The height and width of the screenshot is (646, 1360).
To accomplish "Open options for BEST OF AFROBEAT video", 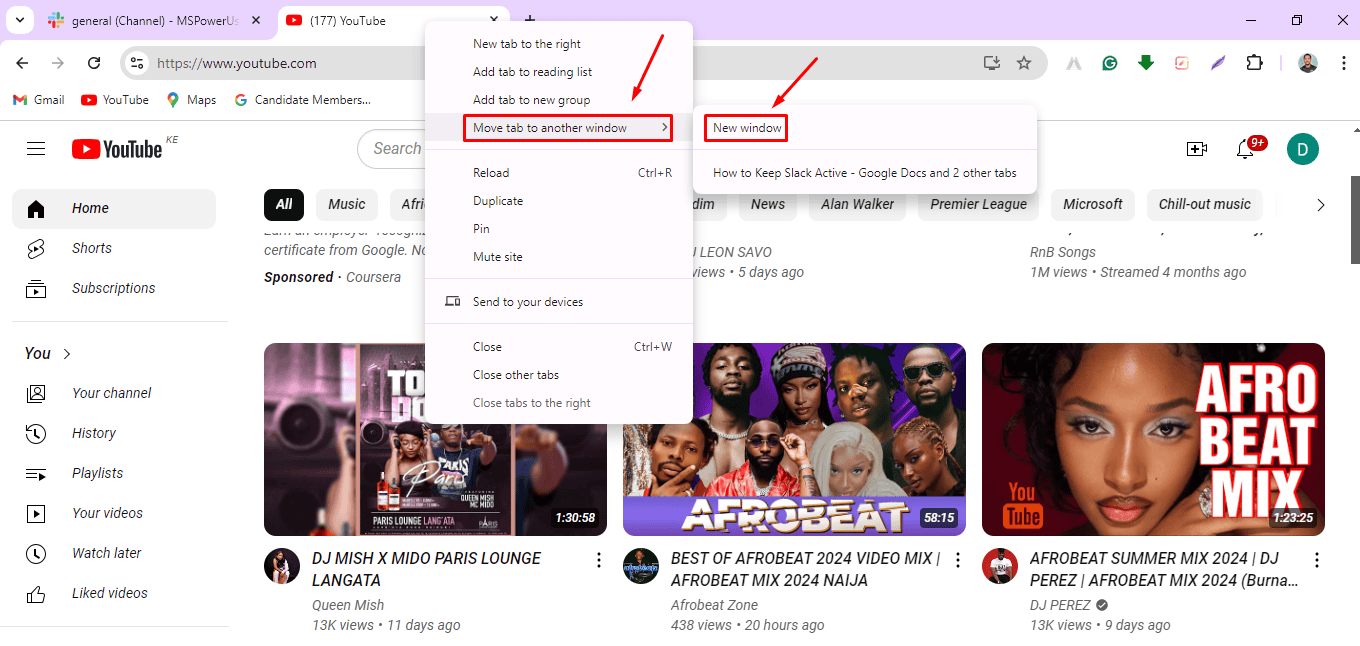I will pos(958,560).
